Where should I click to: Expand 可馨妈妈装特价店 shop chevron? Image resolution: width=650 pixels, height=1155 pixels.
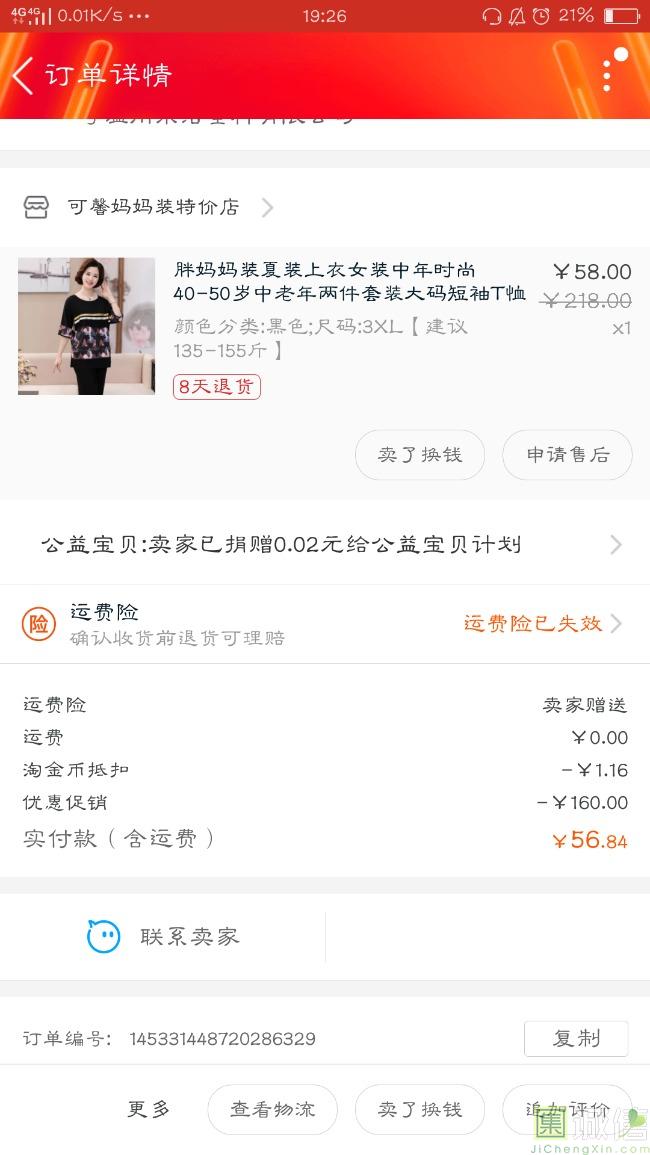[267, 207]
